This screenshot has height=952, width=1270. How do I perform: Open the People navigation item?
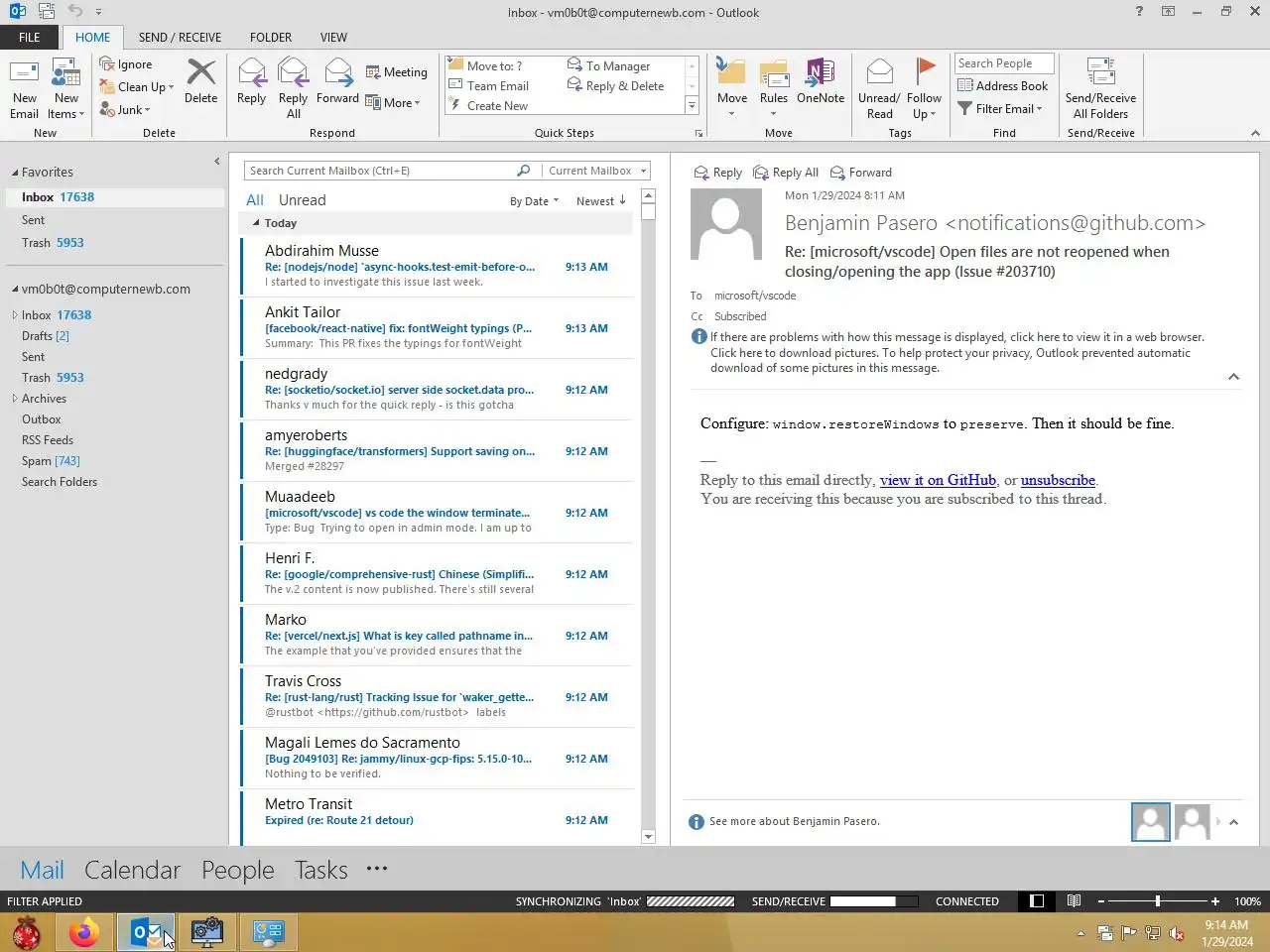237,870
